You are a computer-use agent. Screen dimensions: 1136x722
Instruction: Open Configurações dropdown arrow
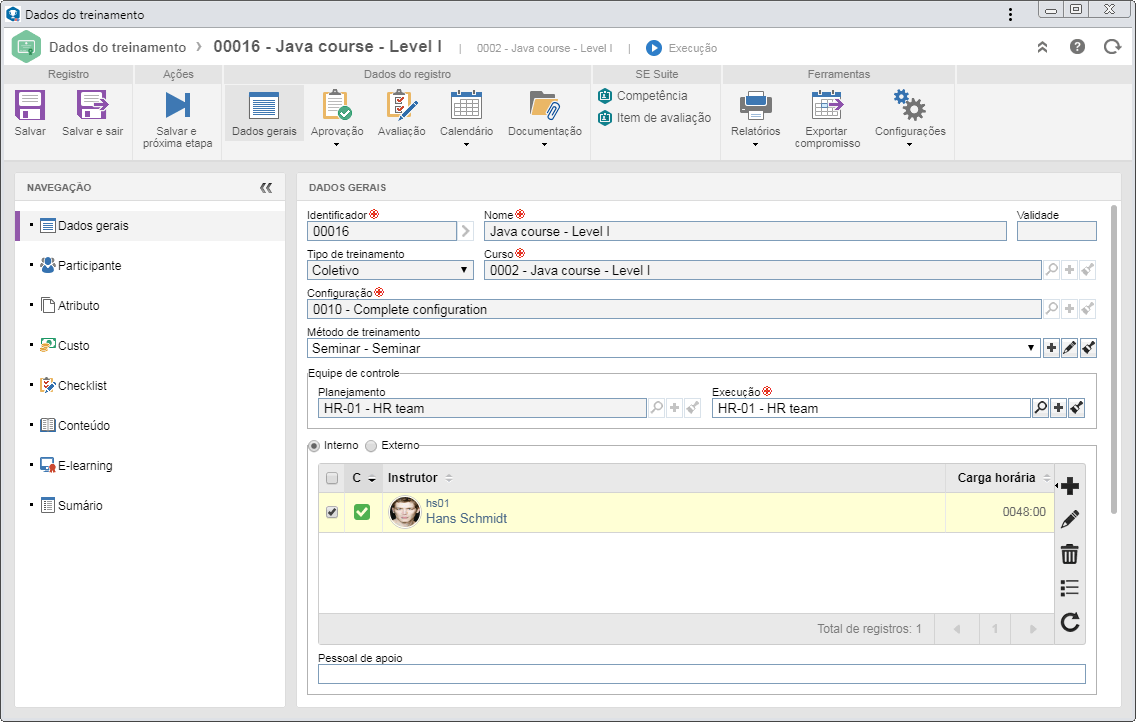tap(909, 145)
